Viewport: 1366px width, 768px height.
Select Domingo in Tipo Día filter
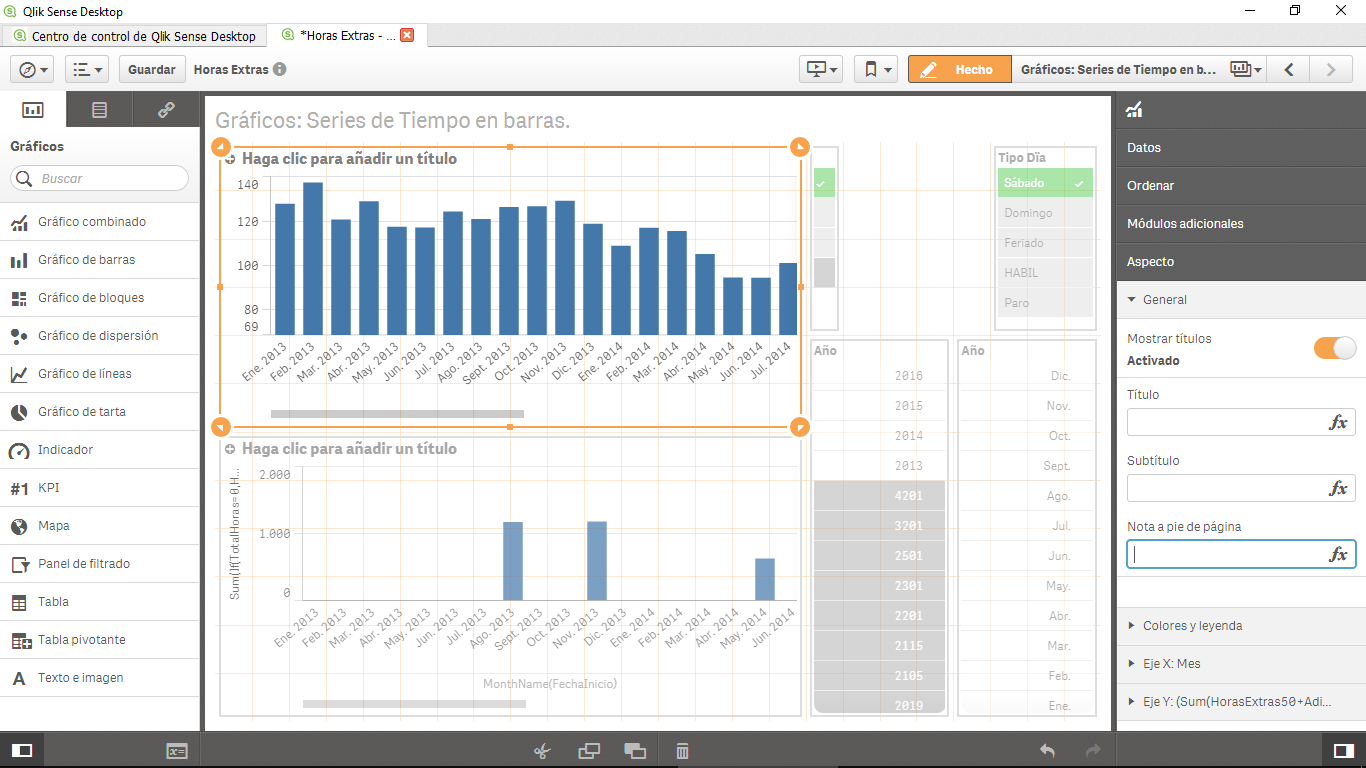point(1045,213)
